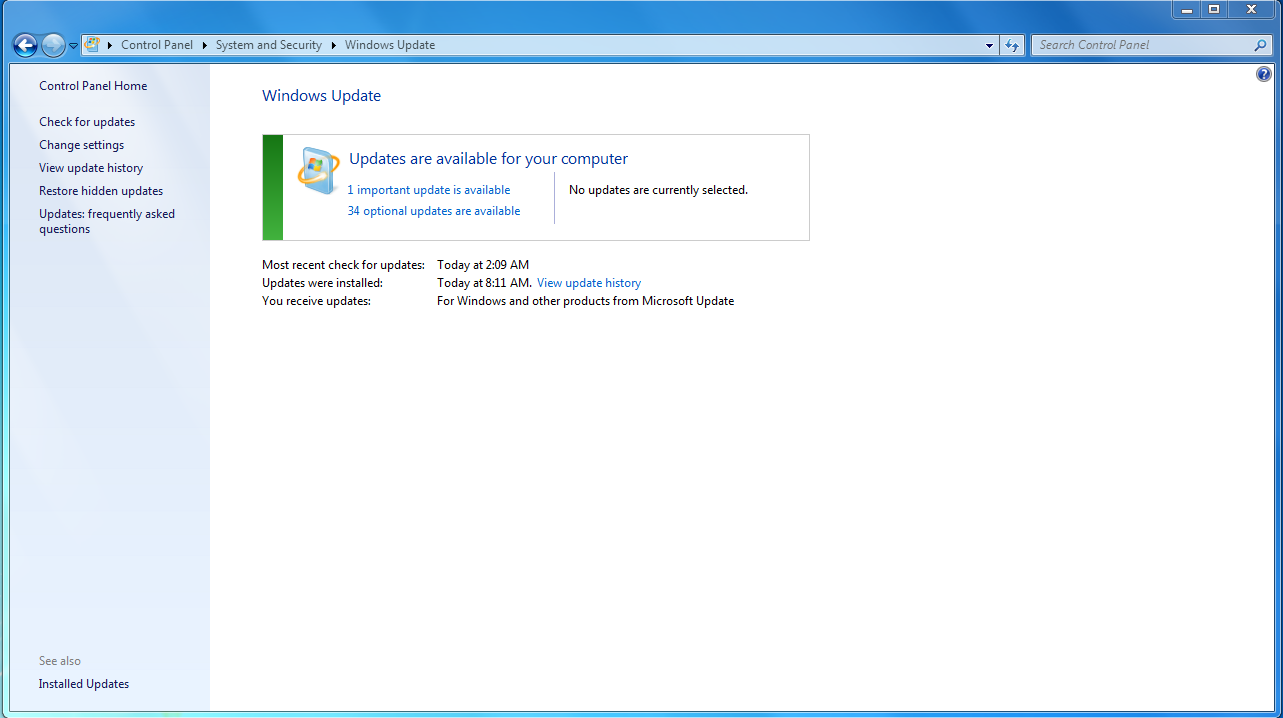The width and height of the screenshot is (1283, 718).
Task: Expand the arrow before the Control Panel breadcrumb
Action: pos(110,45)
